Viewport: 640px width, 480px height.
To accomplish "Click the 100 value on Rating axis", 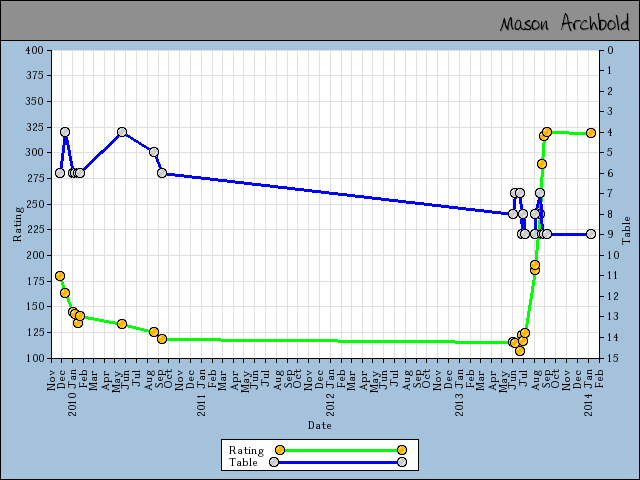I will coord(34,358).
